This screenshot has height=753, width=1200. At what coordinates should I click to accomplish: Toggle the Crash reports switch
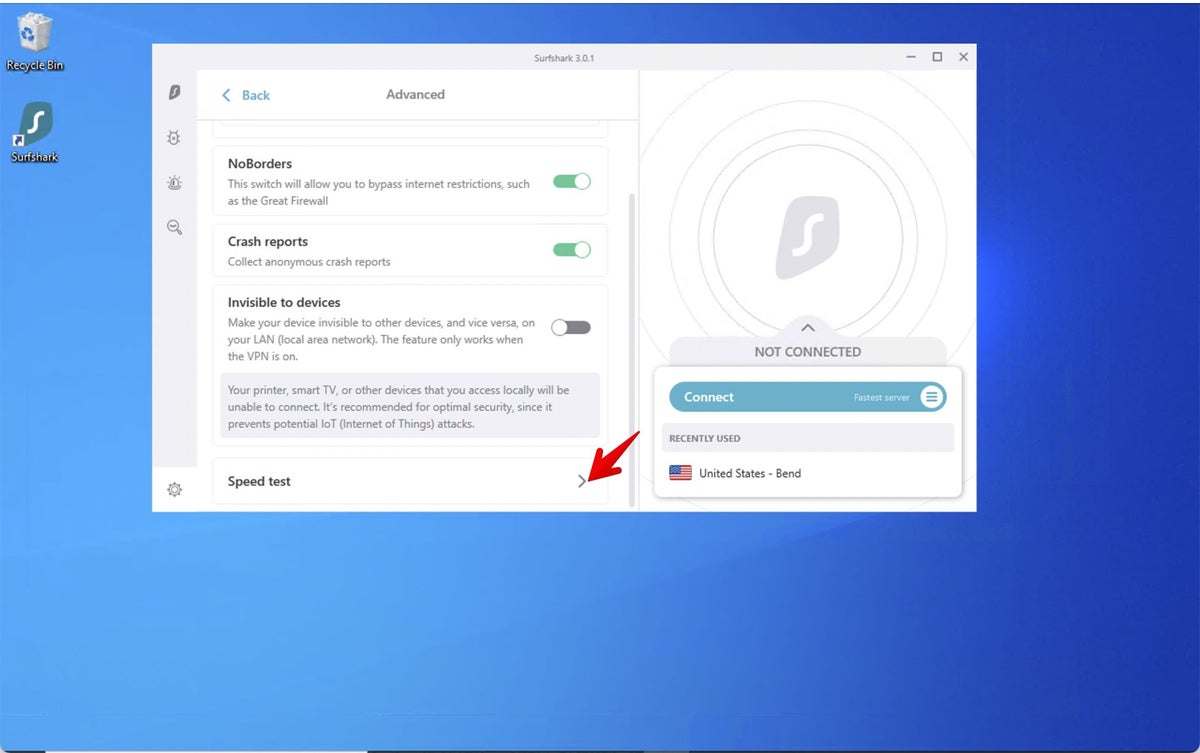(572, 250)
